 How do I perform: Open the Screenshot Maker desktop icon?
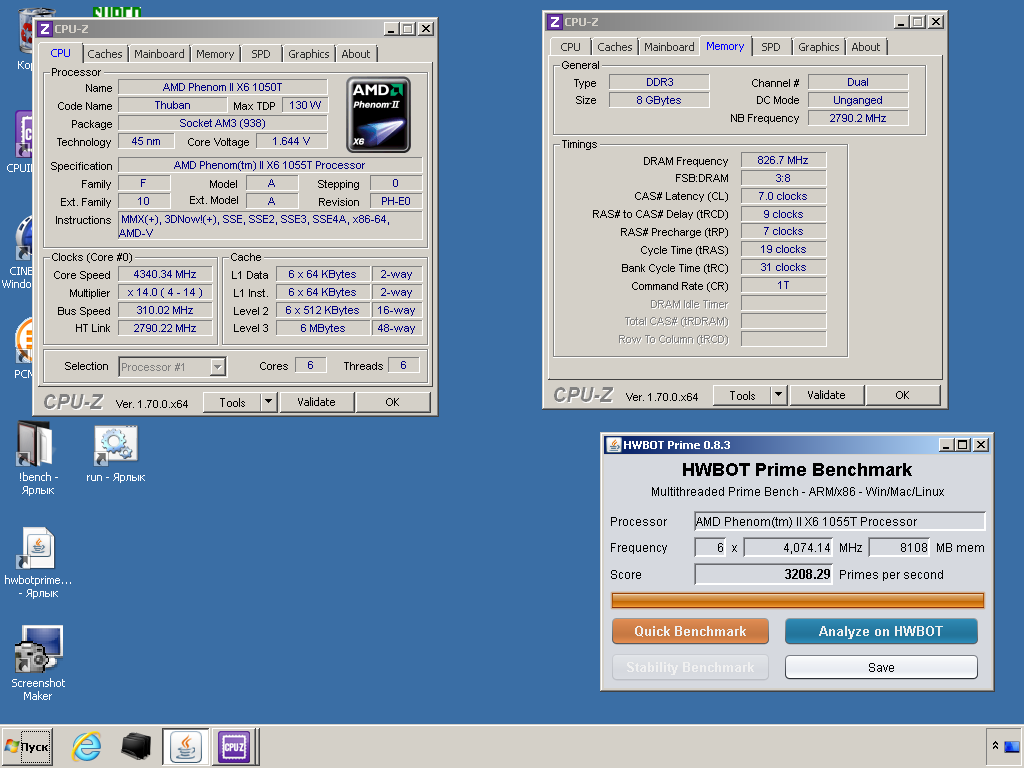coord(39,648)
